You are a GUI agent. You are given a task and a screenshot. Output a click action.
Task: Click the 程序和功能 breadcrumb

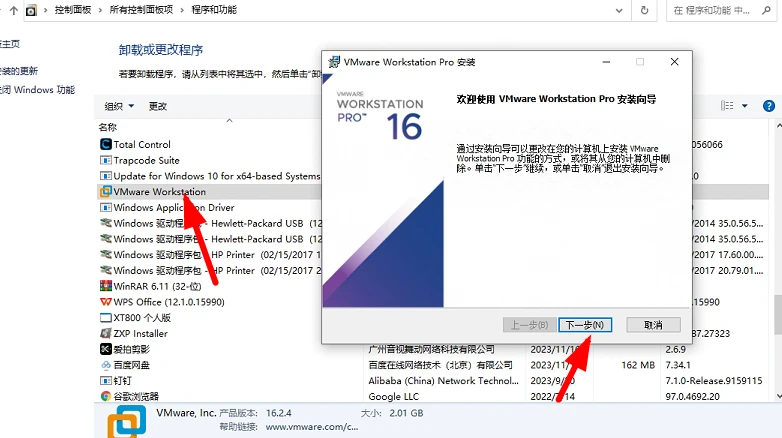(x=214, y=10)
